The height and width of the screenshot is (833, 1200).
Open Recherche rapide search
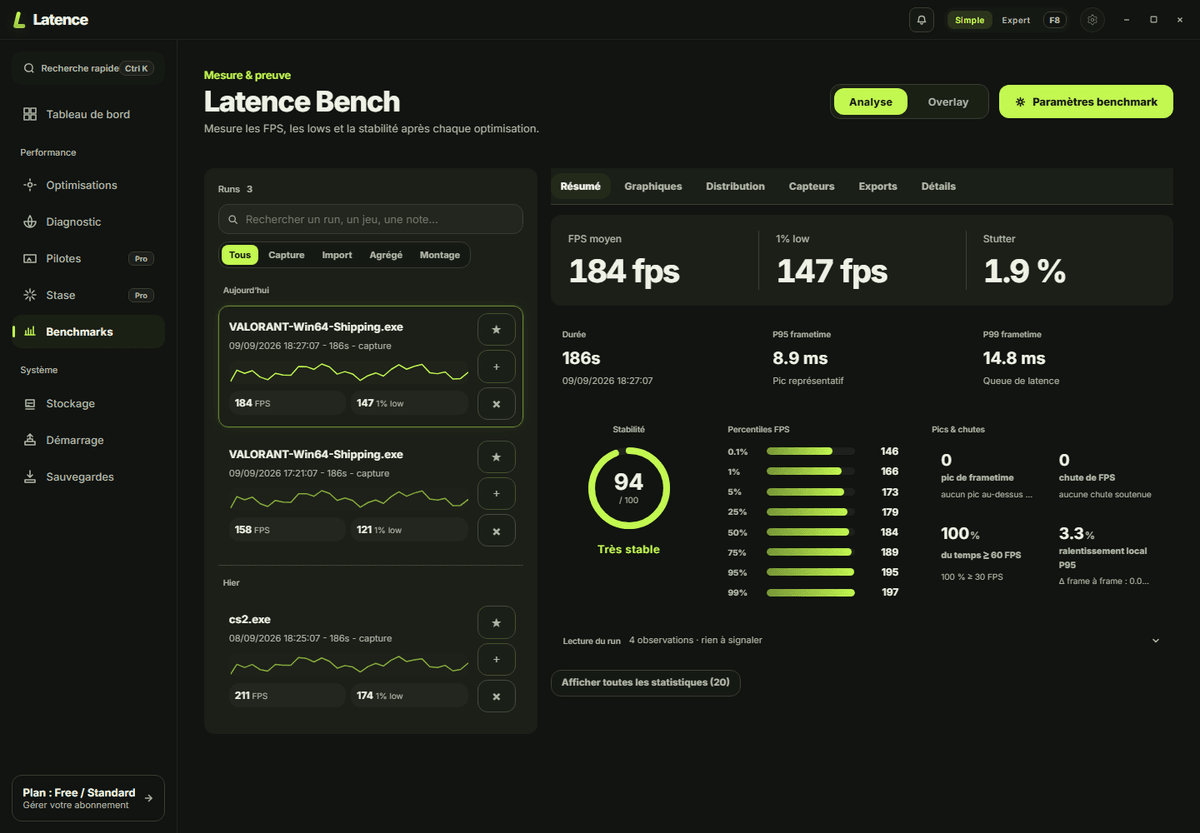pyautogui.click(x=88, y=69)
